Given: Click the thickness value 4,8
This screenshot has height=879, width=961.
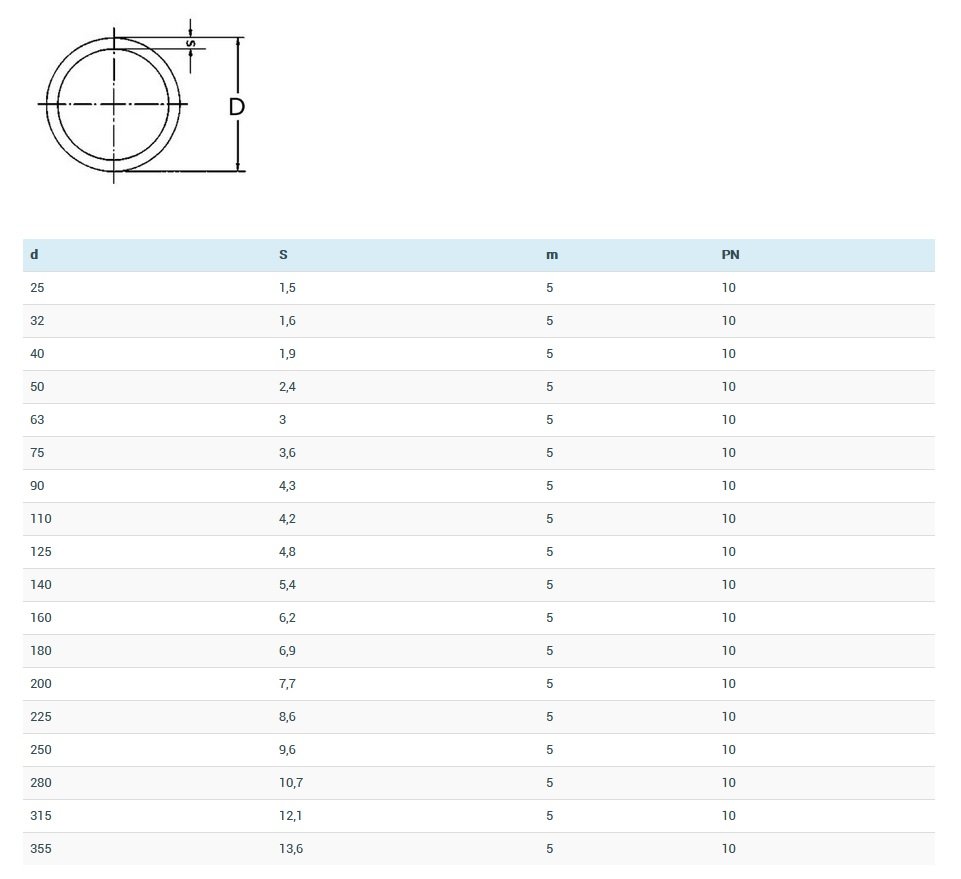Looking at the screenshot, I should pyautogui.click(x=287, y=552).
